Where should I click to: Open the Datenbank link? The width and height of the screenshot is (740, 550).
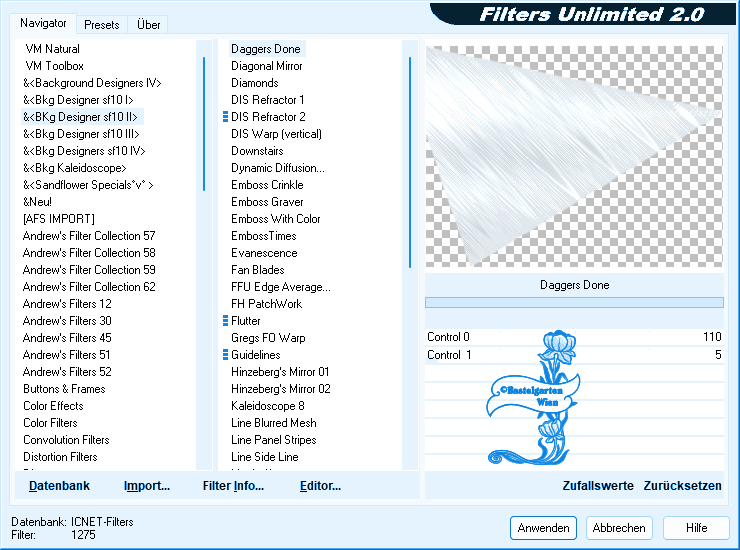click(x=59, y=485)
